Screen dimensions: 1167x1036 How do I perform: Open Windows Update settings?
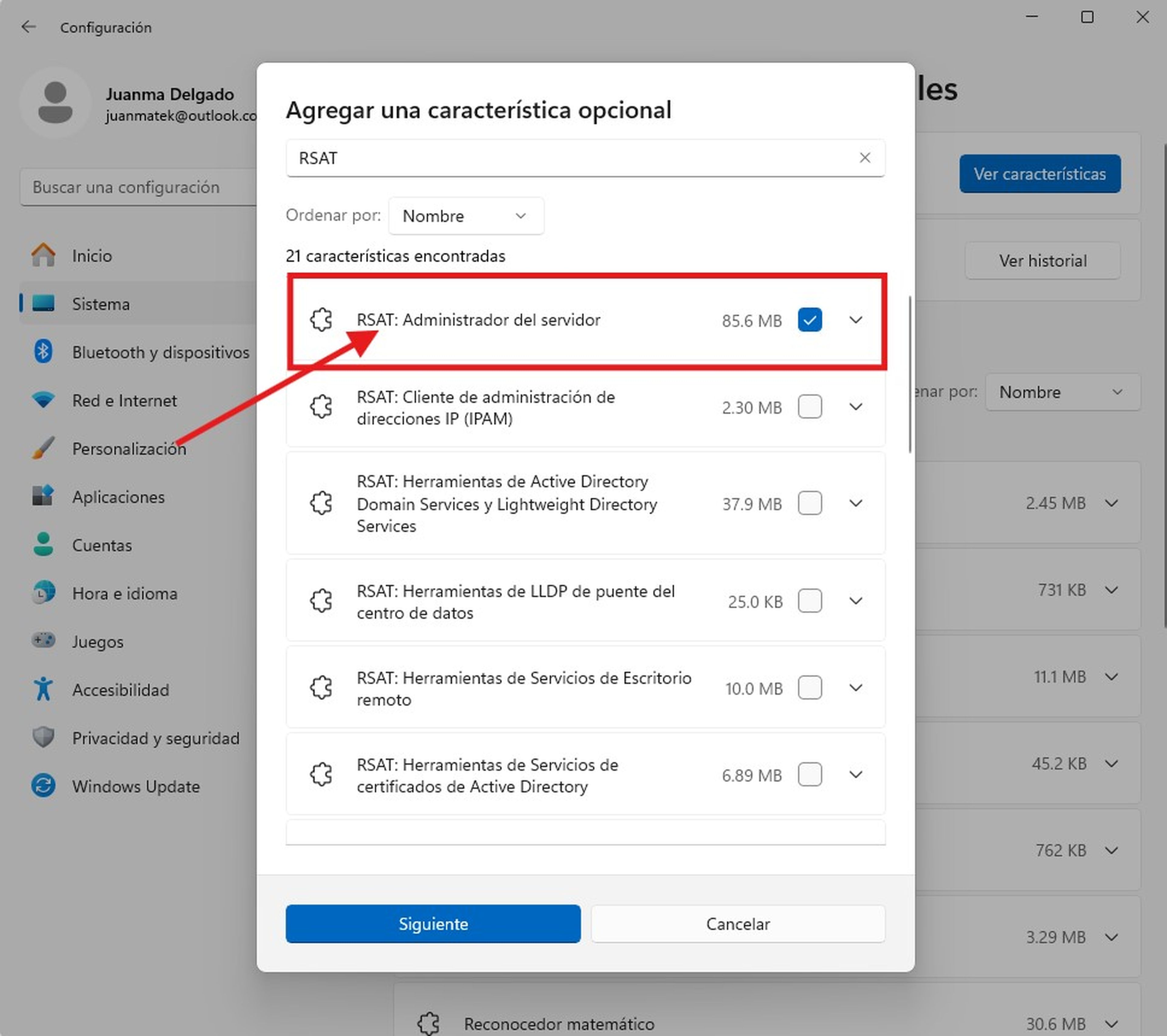coord(138,786)
